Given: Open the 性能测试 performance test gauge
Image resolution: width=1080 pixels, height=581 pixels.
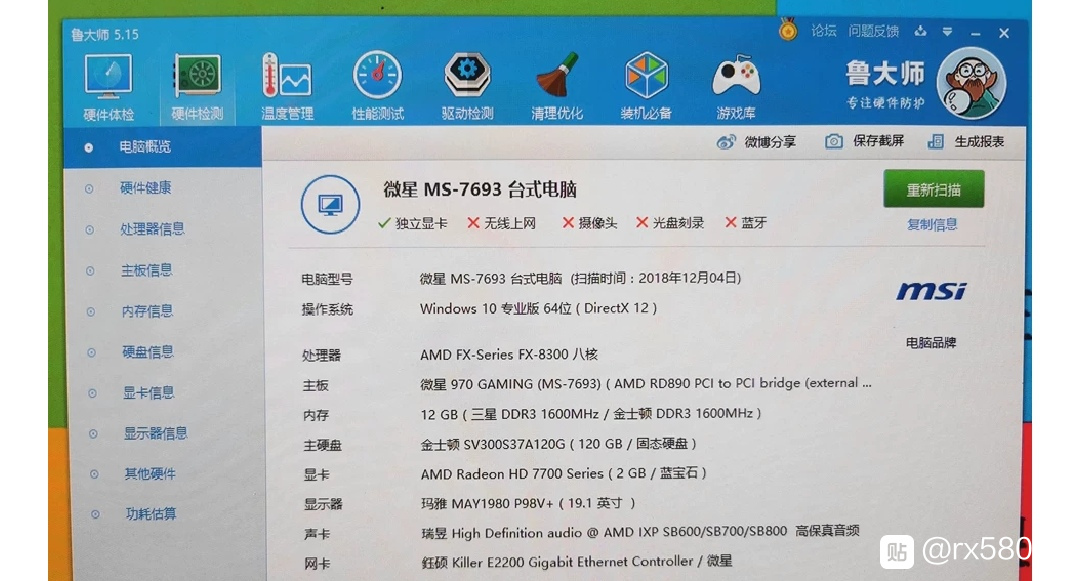Looking at the screenshot, I should pyautogui.click(x=377, y=86).
